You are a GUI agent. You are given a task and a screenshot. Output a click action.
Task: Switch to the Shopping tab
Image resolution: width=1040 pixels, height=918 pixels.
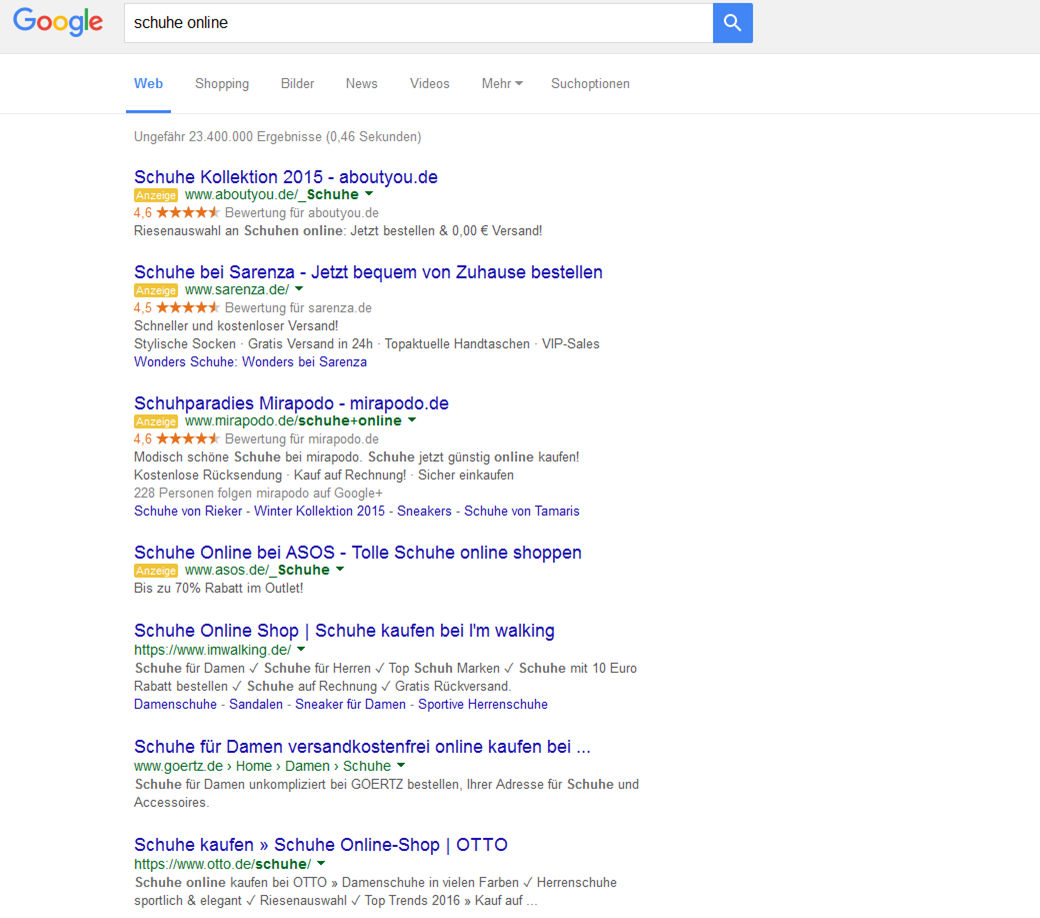click(x=222, y=84)
